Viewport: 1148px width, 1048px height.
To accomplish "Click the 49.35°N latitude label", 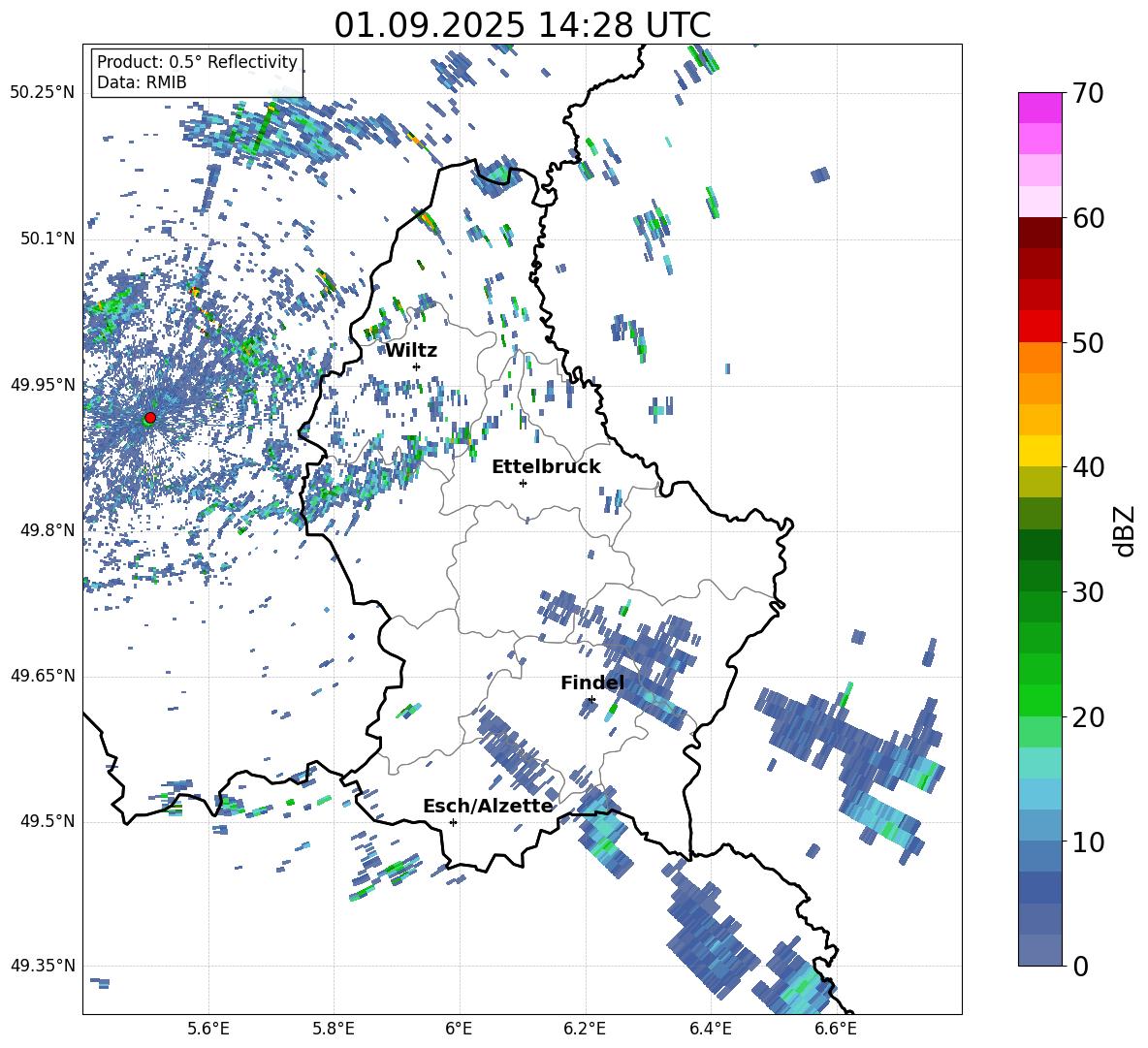I will pos(43,966).
